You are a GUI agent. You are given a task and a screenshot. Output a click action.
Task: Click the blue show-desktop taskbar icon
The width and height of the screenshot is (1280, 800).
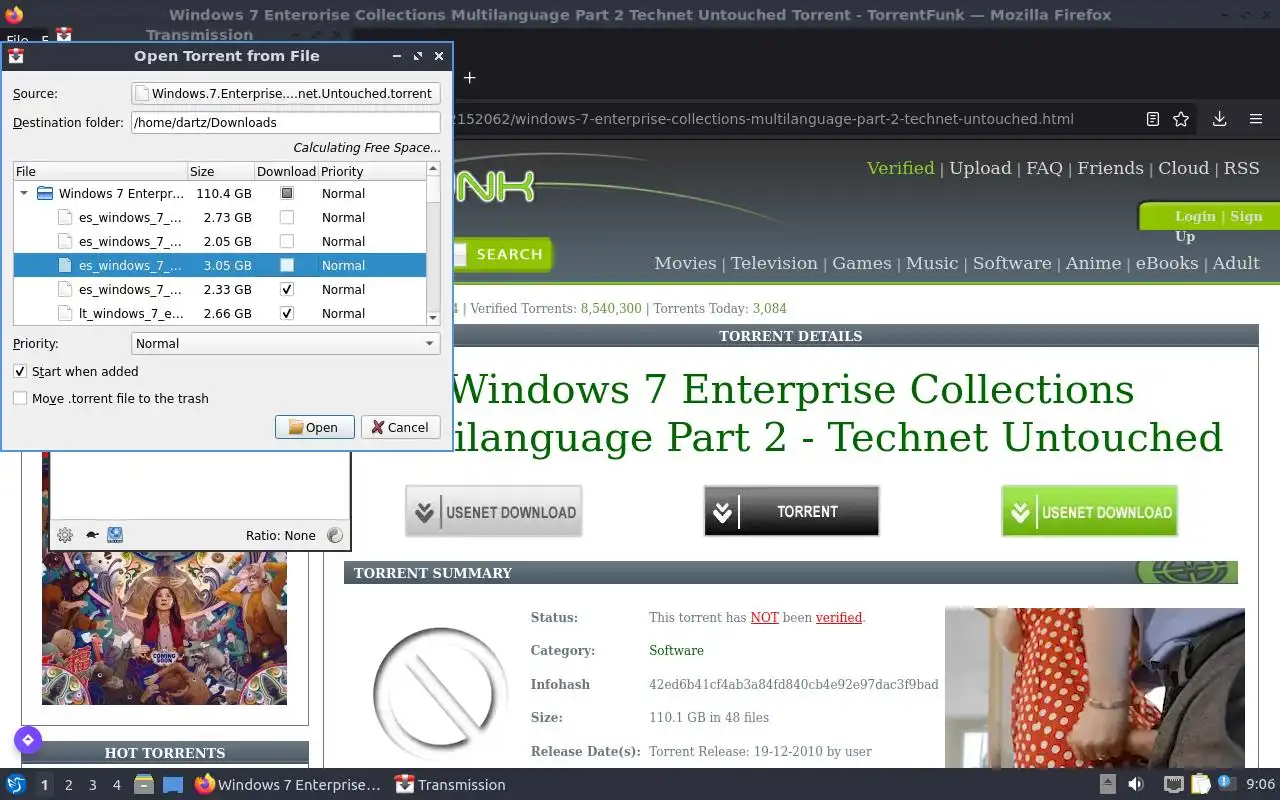click(173, 785)
